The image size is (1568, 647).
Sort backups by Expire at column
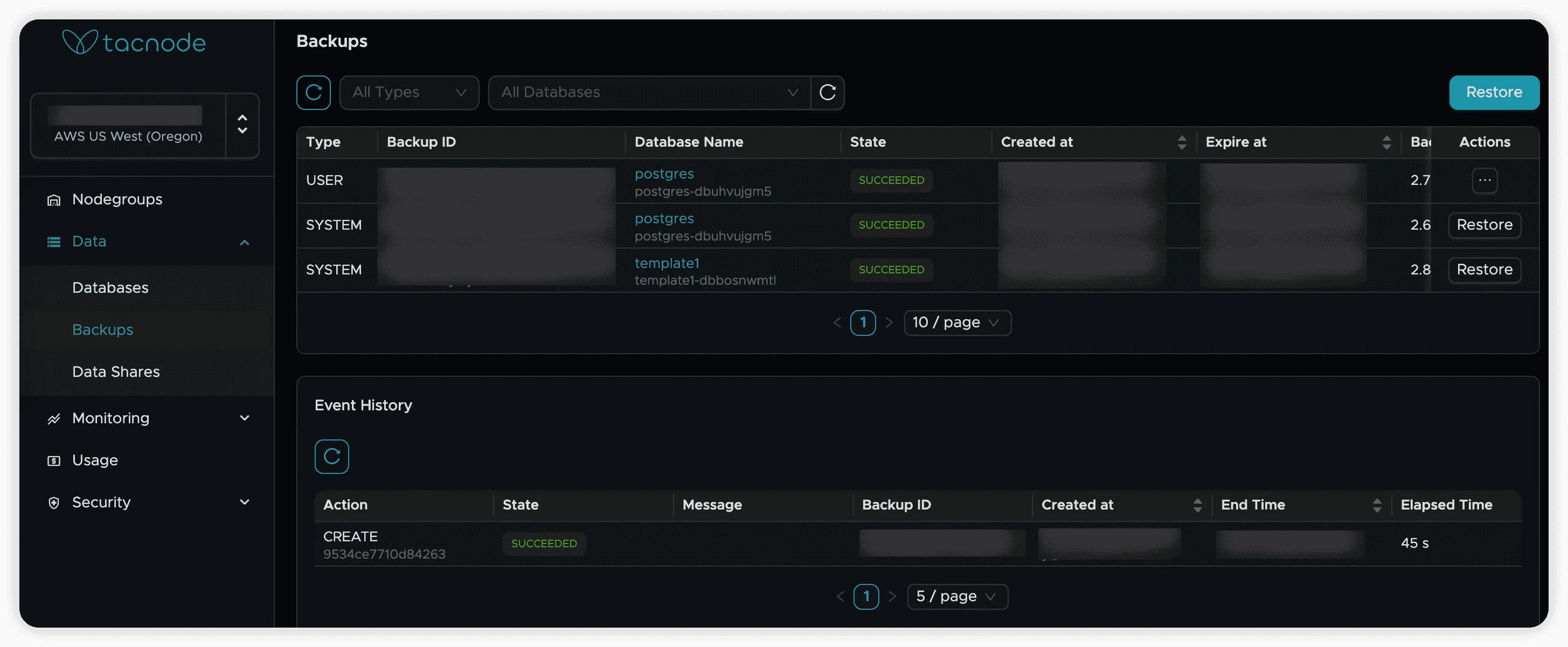point(1386,142)
